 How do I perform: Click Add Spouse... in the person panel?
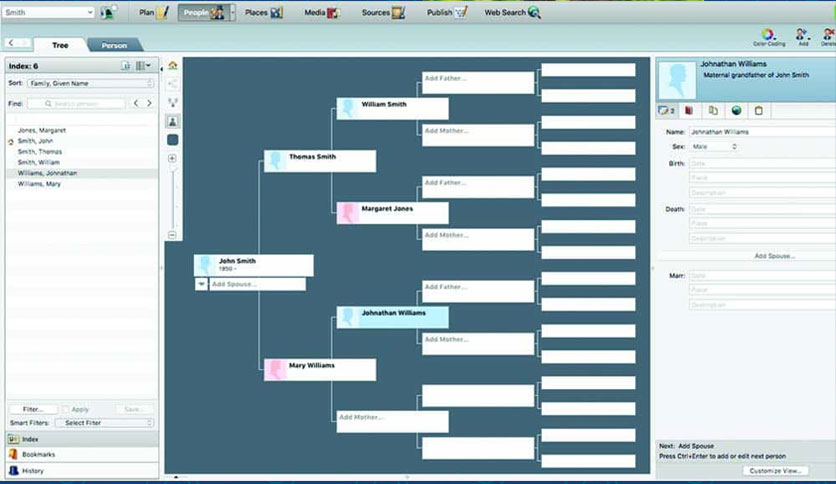774,256
